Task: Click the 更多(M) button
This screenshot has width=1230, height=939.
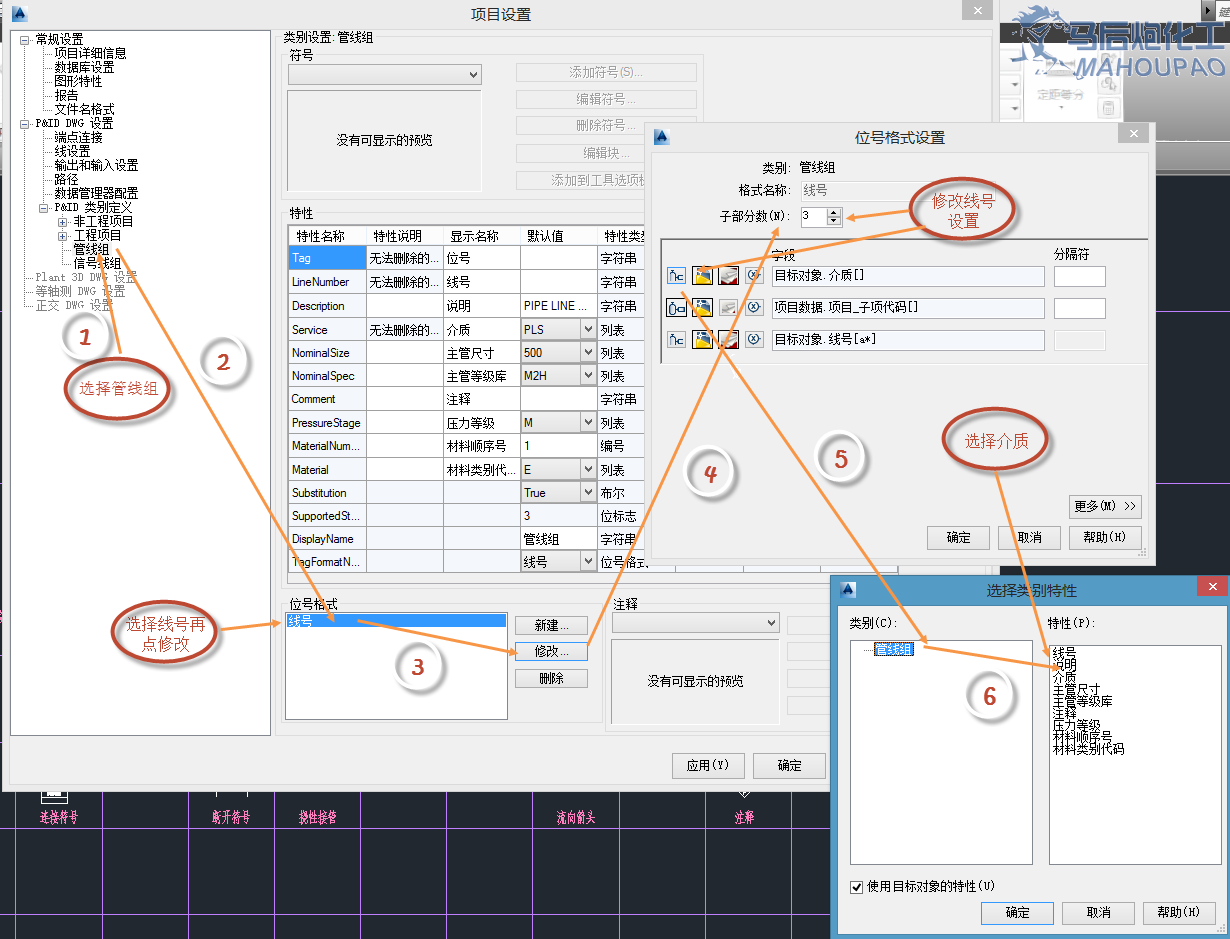Action: (x=1105, y=507)
